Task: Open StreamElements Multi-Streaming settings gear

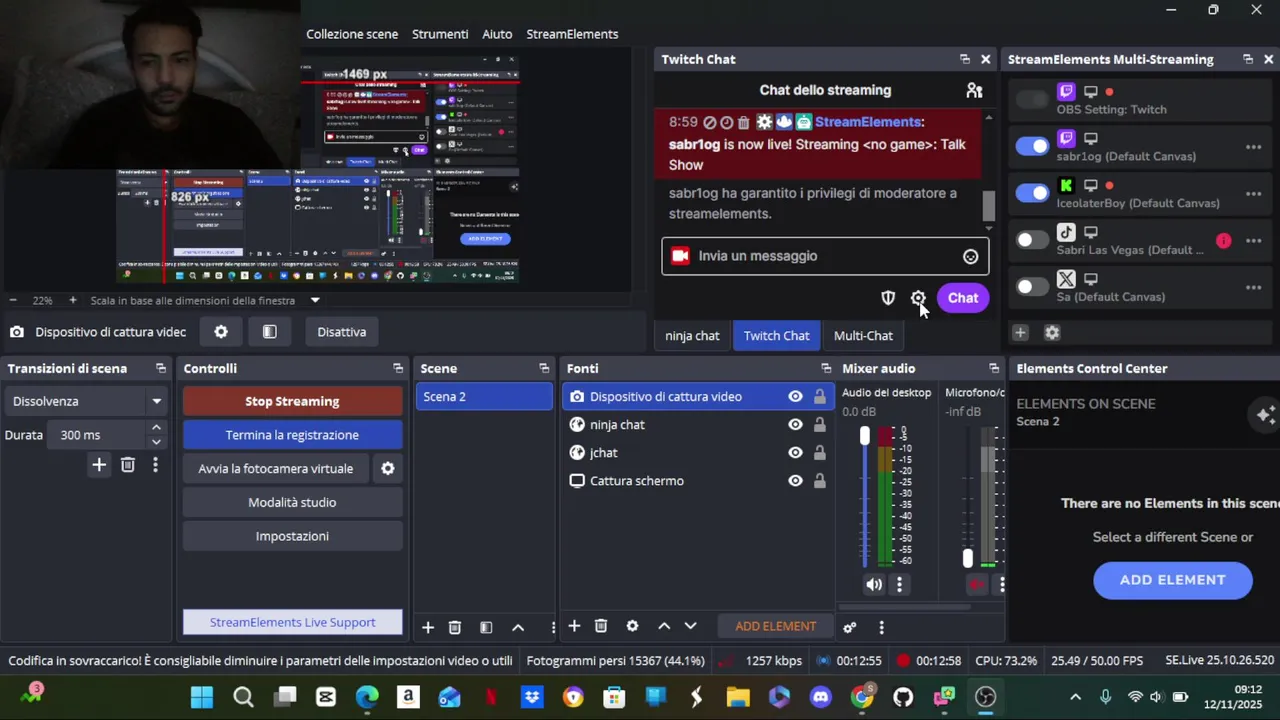Action: [1052, 333]
